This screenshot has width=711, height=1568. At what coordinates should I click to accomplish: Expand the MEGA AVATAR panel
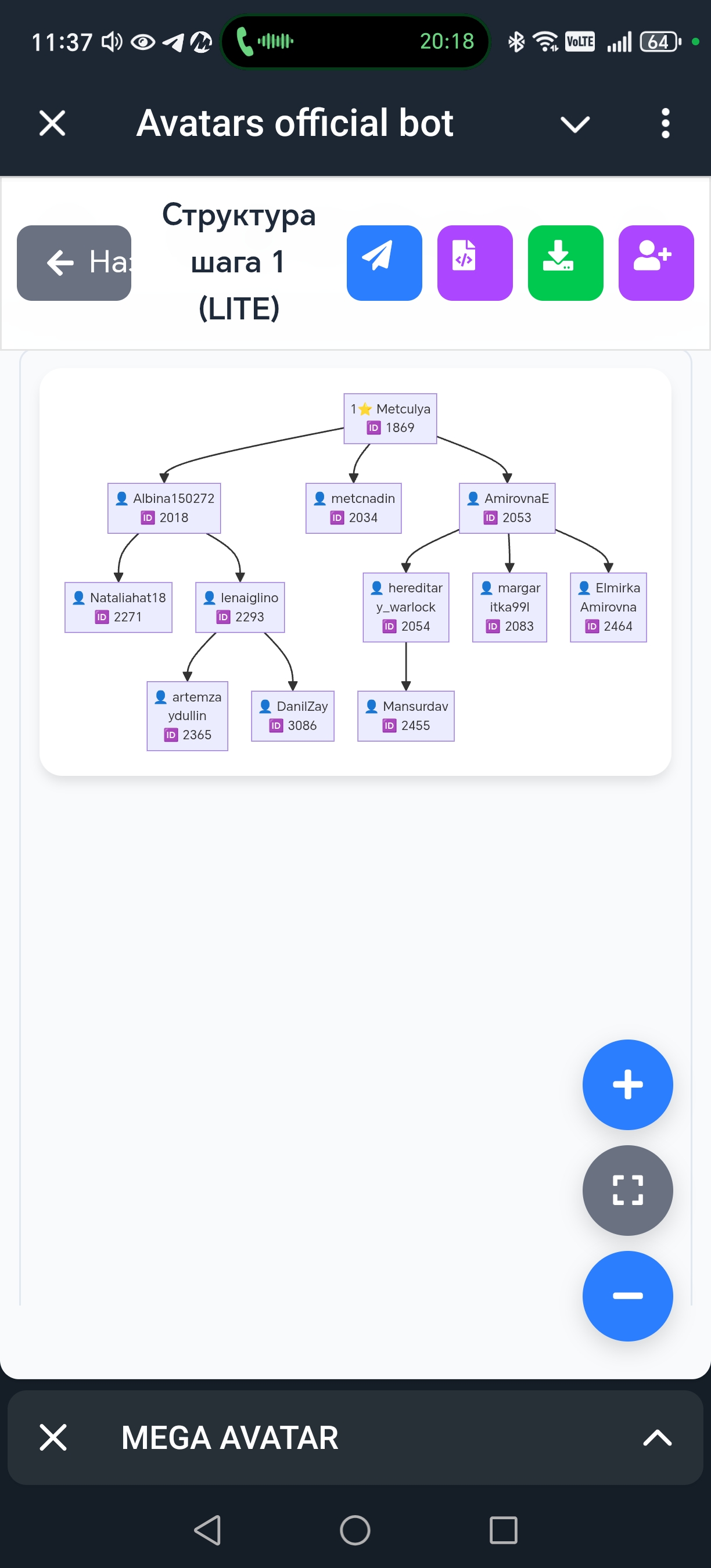tap(657, 1437)
